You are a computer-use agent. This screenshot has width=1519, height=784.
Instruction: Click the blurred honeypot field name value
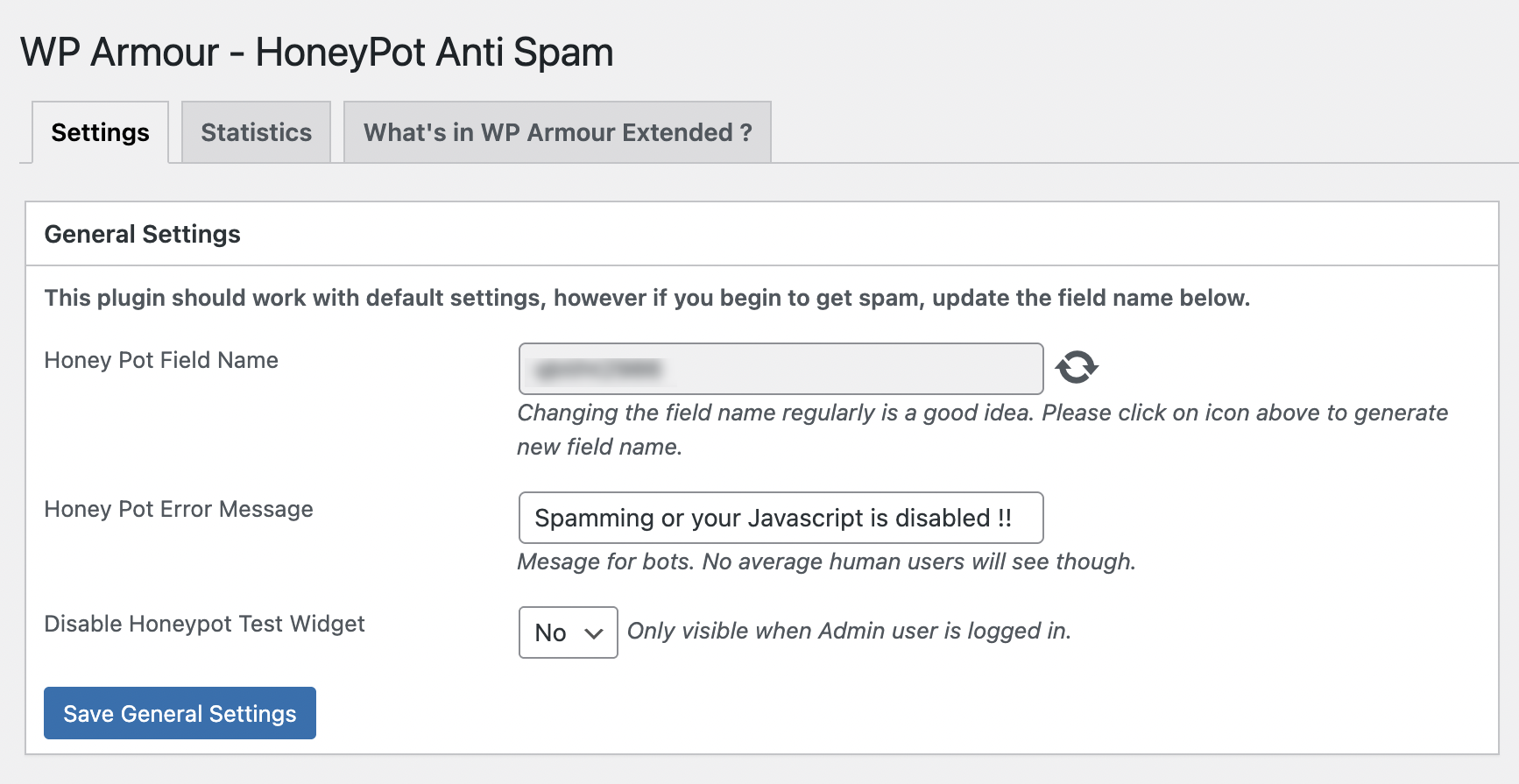pyautogui.click(x=599, y=369)
